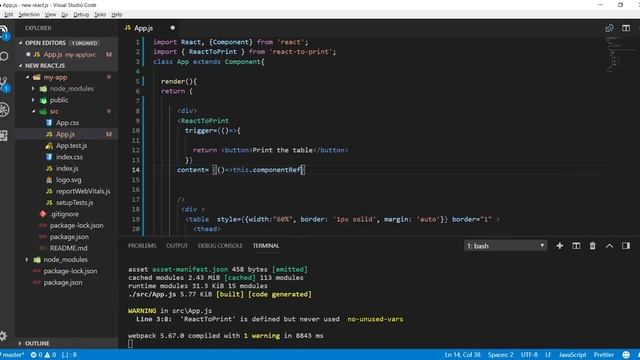Viewport: 640px width, 360px height.
Task: Open the Debug menu
Action: point(81,14)
